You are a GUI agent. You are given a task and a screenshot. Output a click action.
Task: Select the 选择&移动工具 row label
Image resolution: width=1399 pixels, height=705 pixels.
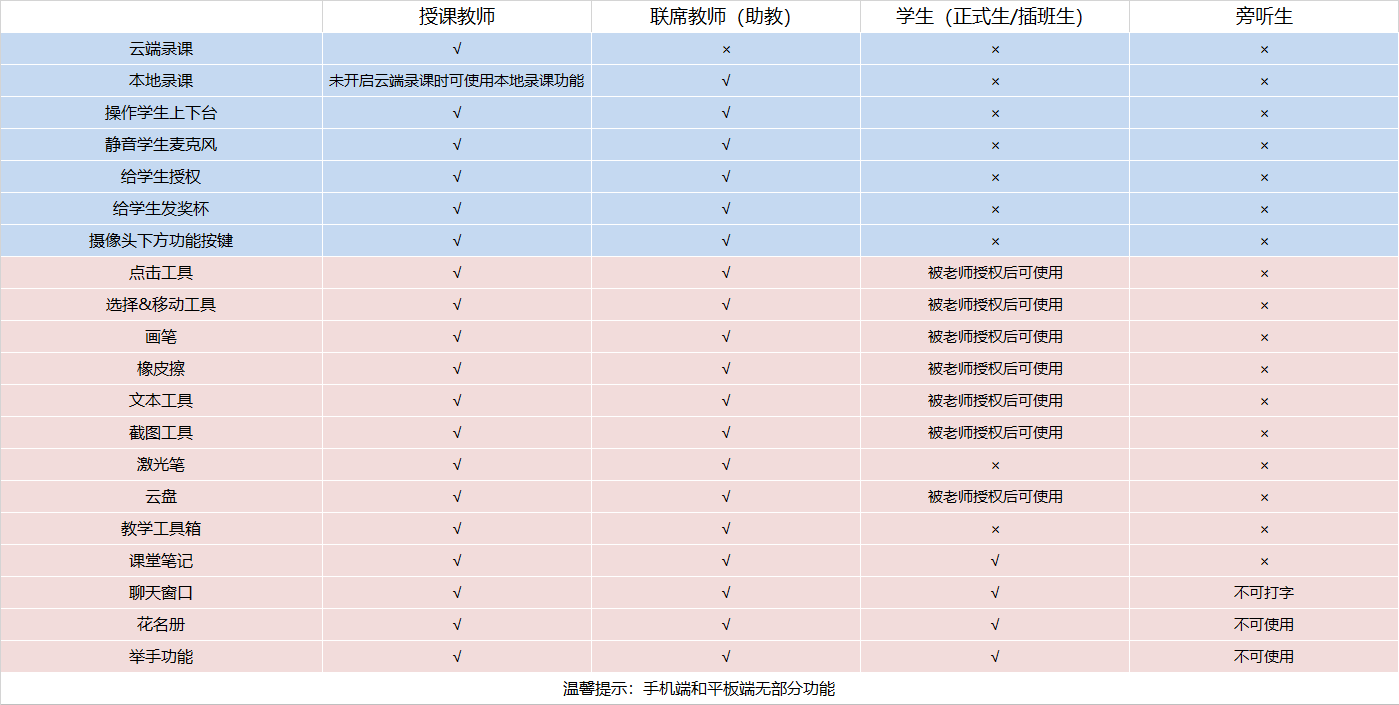(161, 305)
